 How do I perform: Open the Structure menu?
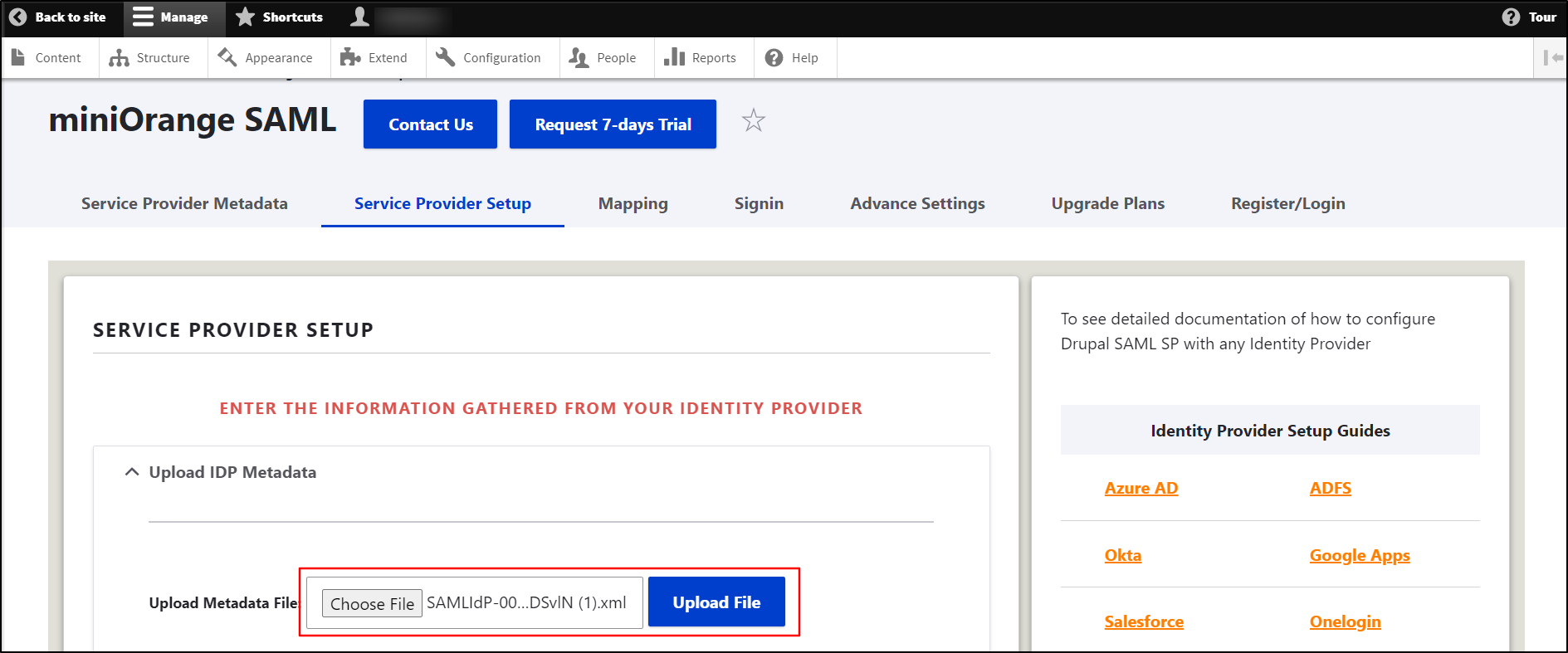click(x=154, y=58)
